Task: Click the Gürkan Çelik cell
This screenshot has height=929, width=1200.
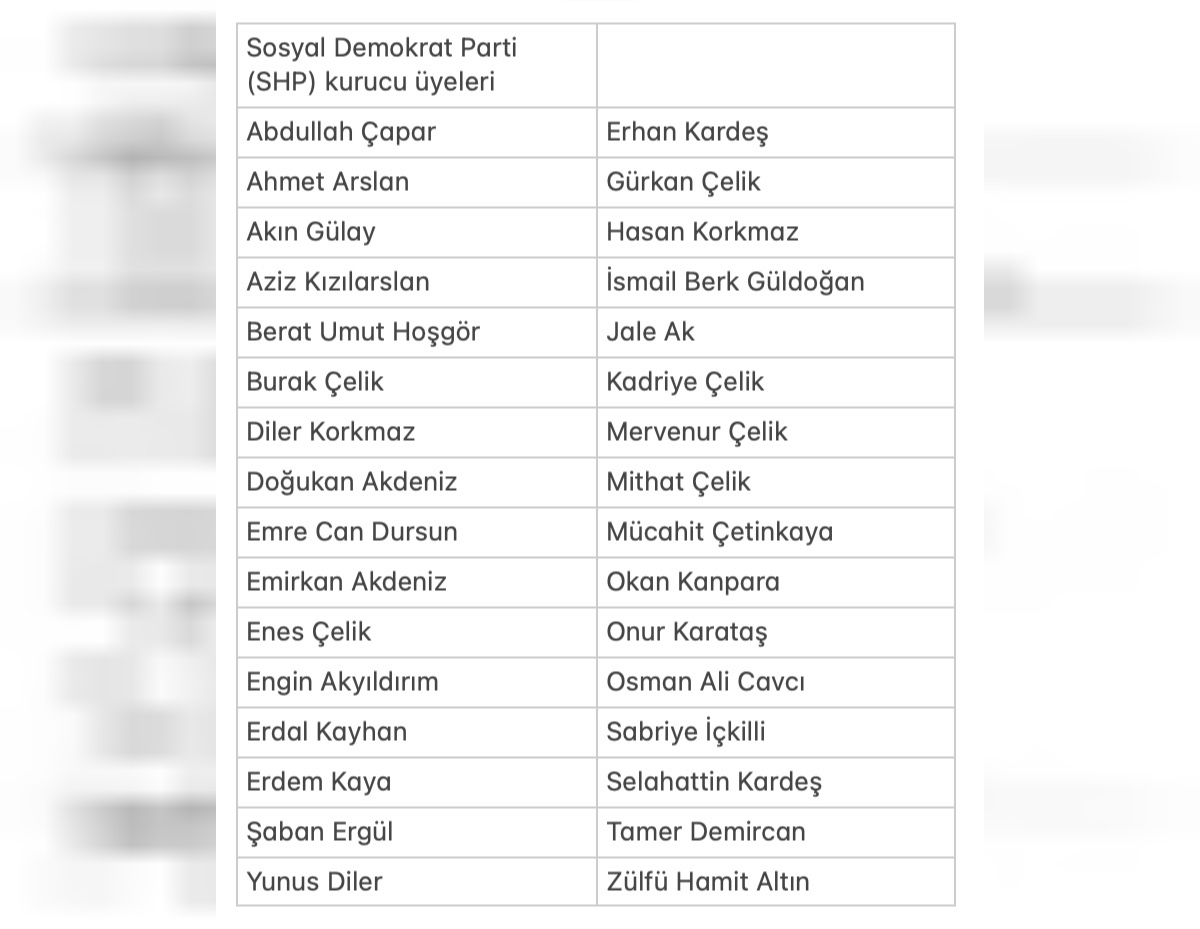Action: click(x=683, y=182)
